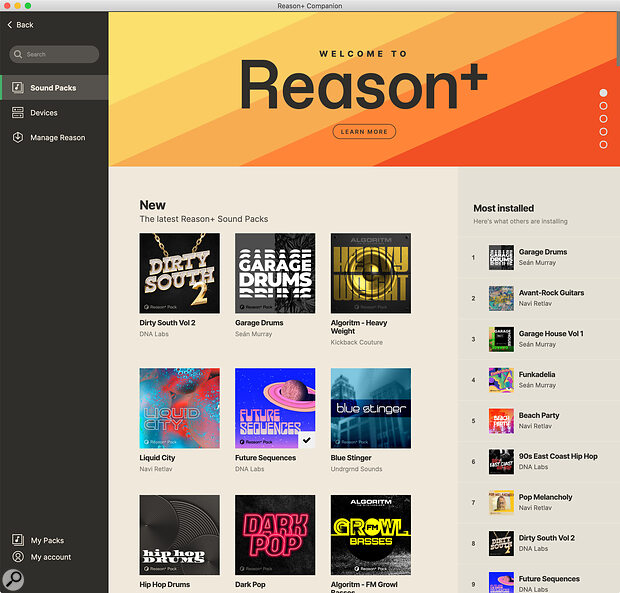Select the second carousel dot indicator

click(603, 106)
